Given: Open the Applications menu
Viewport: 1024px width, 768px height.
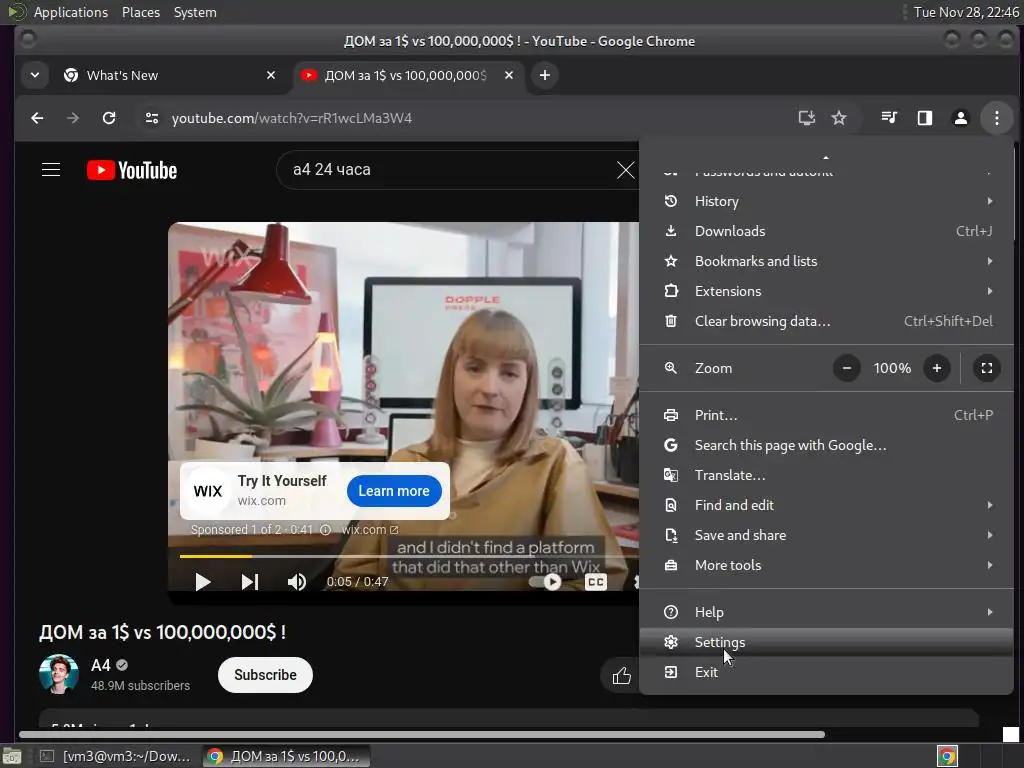Looking at the screenshot, I should (71, 12).
